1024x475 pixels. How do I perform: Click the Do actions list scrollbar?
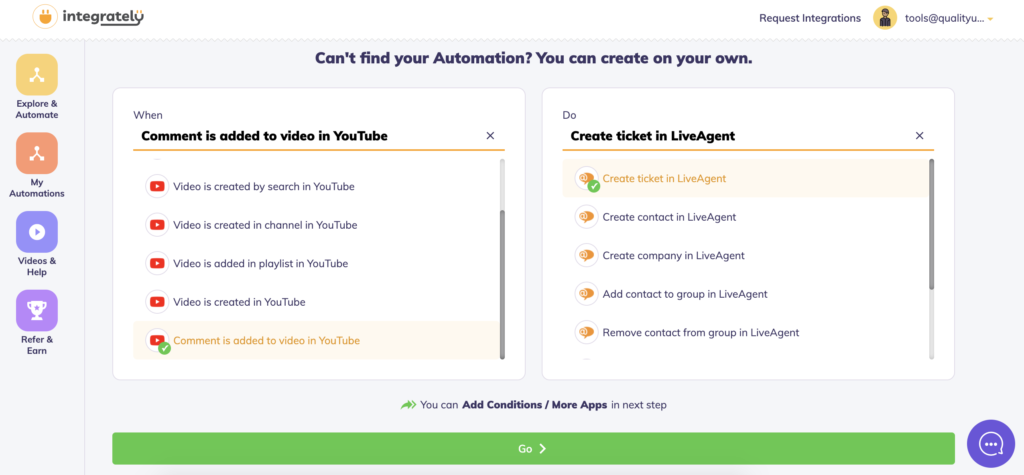click(931, 225)
